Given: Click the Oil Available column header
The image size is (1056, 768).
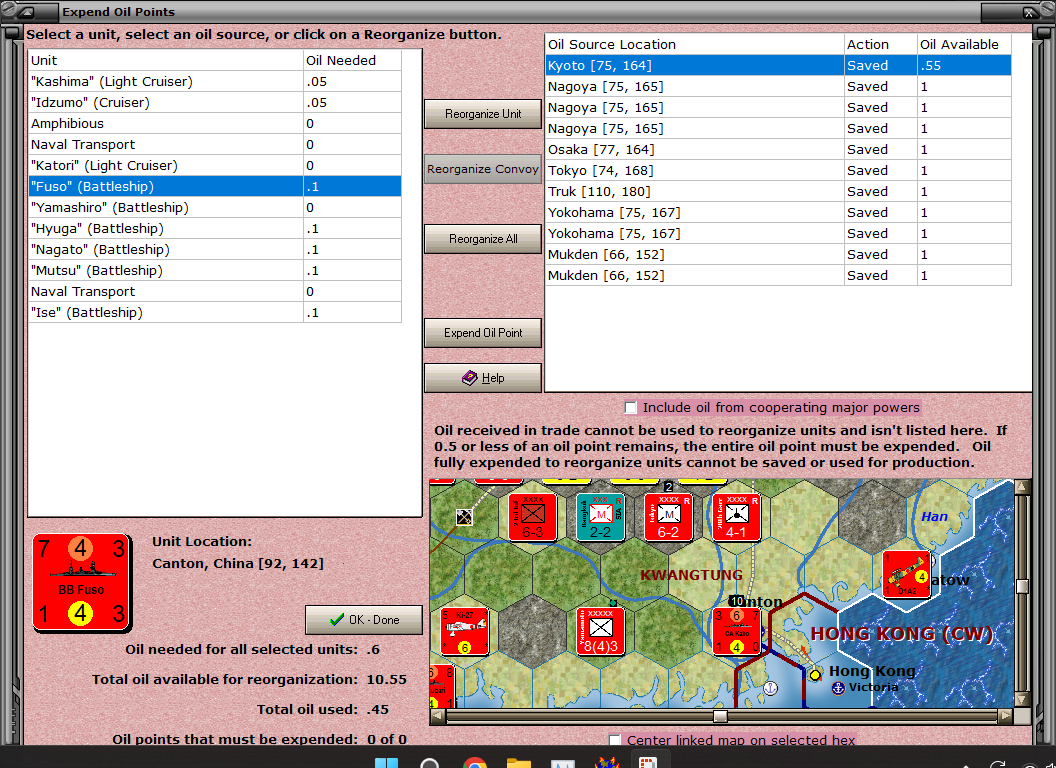Looking at the screenshot, I should coord(964,44).
